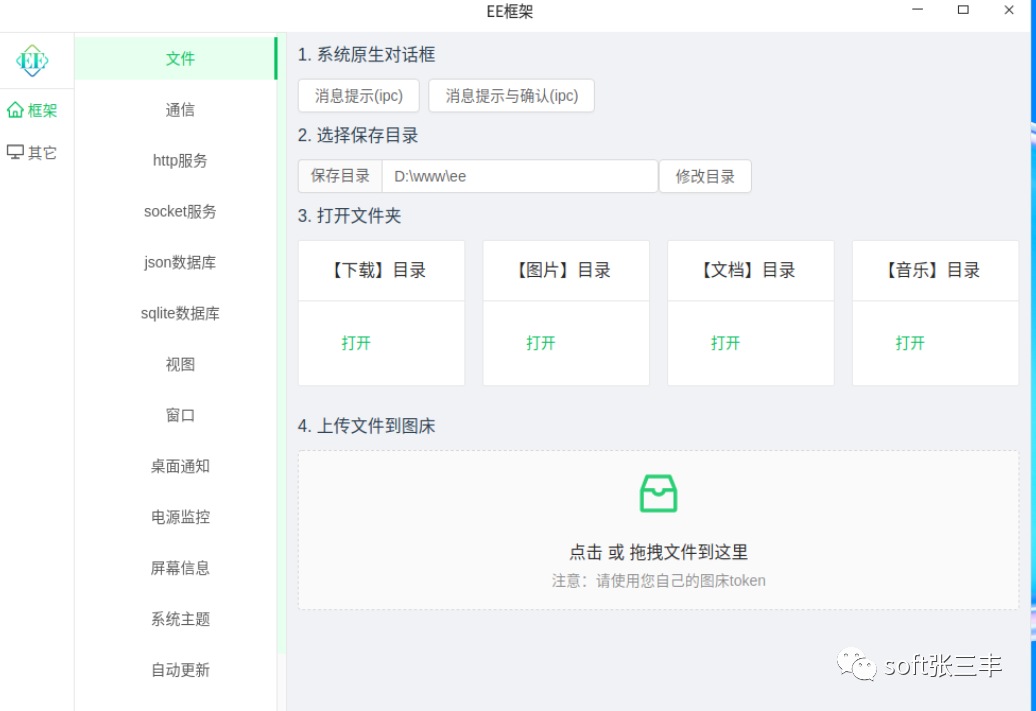Viewport: 1036px width, 711px height.
Task: Open the 【音乐】 directory link
Action: tap(910, 343)
